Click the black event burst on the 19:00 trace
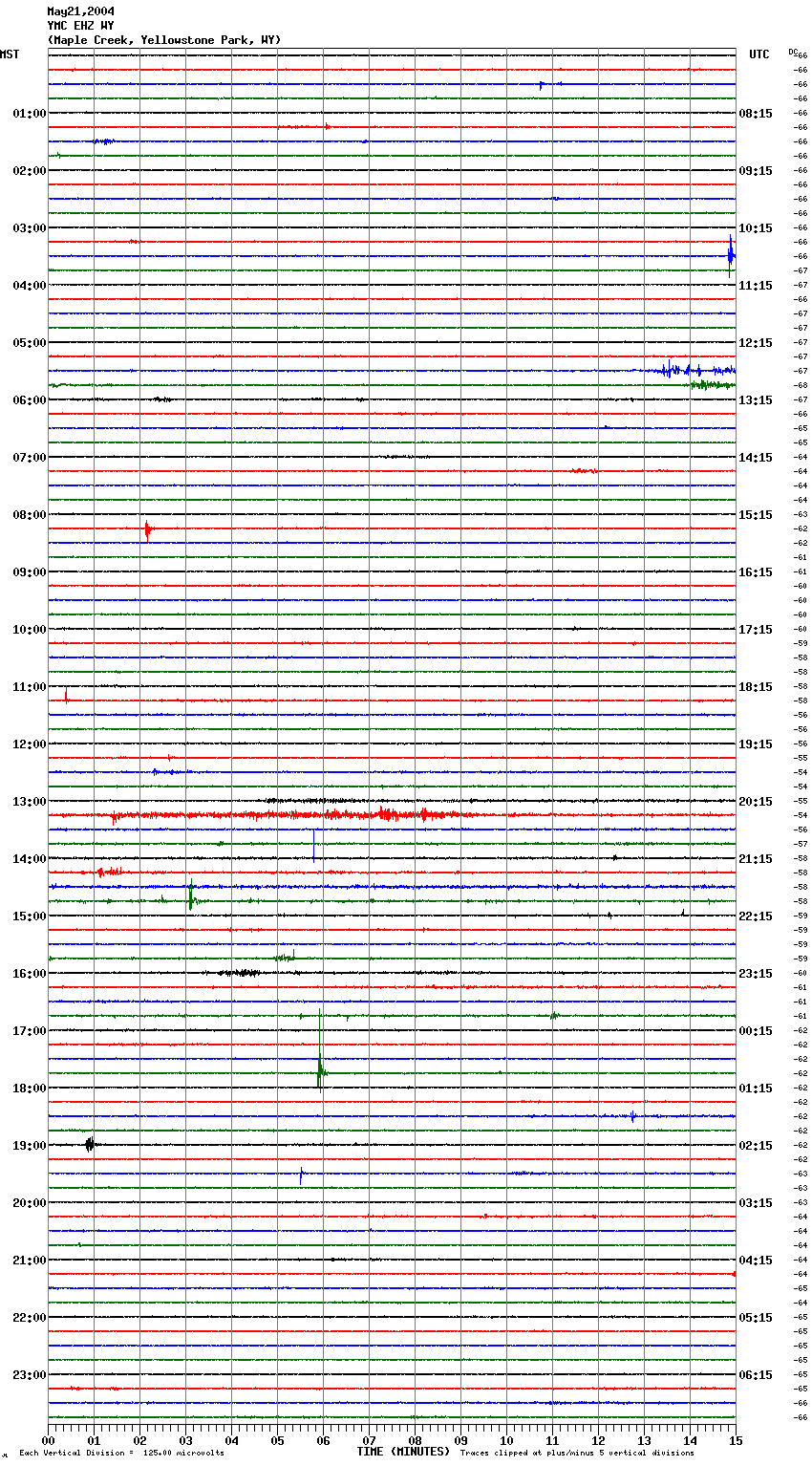 coord(90,1144)
